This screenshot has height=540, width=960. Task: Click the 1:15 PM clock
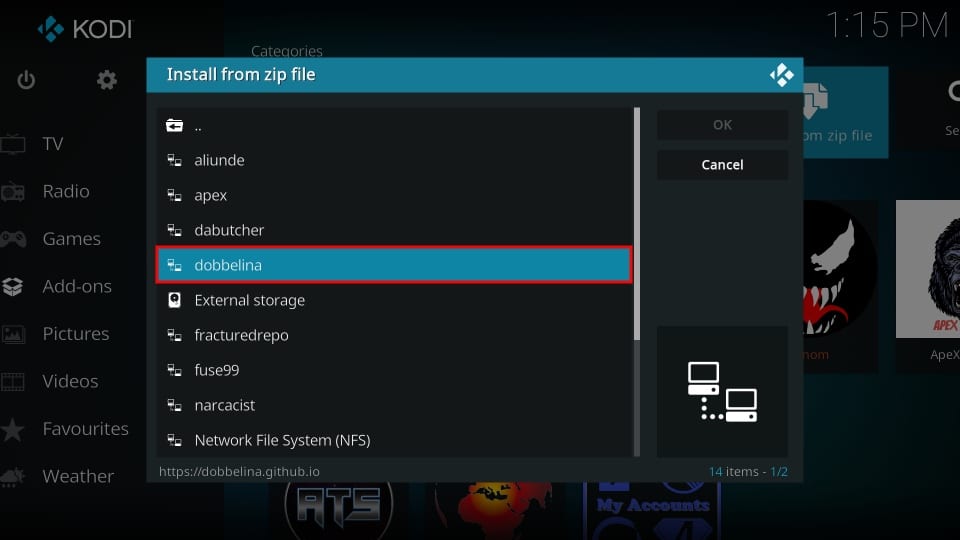click(887, 26)
